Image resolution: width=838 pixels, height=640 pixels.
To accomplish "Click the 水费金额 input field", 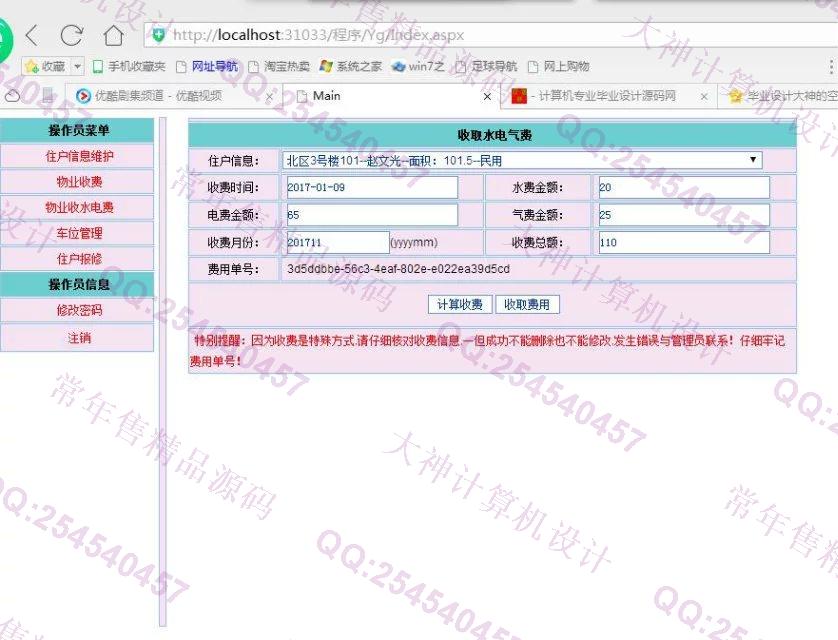I will (x=684, y=188).
